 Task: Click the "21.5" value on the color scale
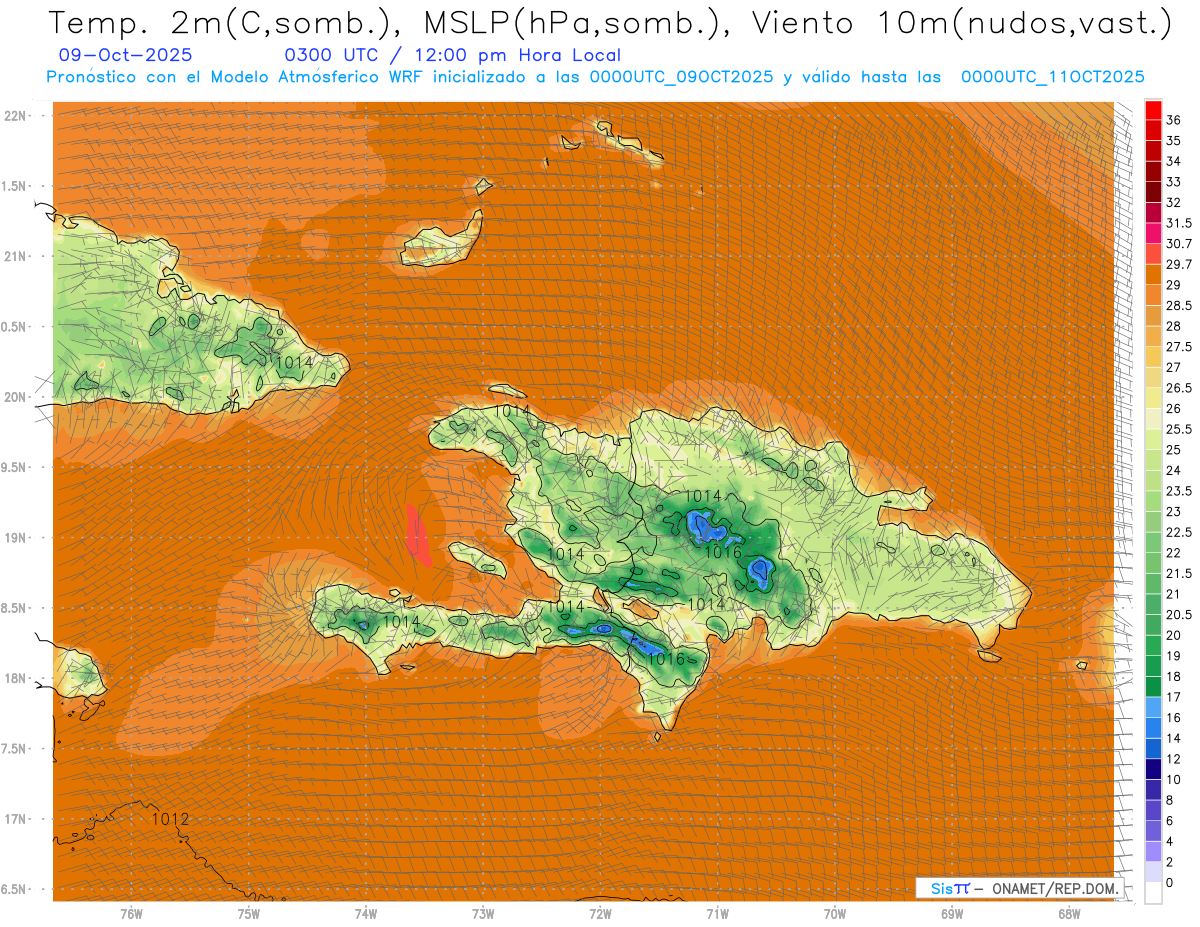tap(1178, 573)
